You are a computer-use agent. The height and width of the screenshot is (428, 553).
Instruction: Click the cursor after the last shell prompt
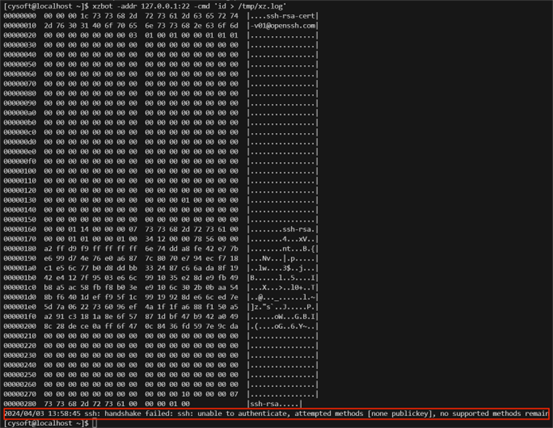pos(94,423)
